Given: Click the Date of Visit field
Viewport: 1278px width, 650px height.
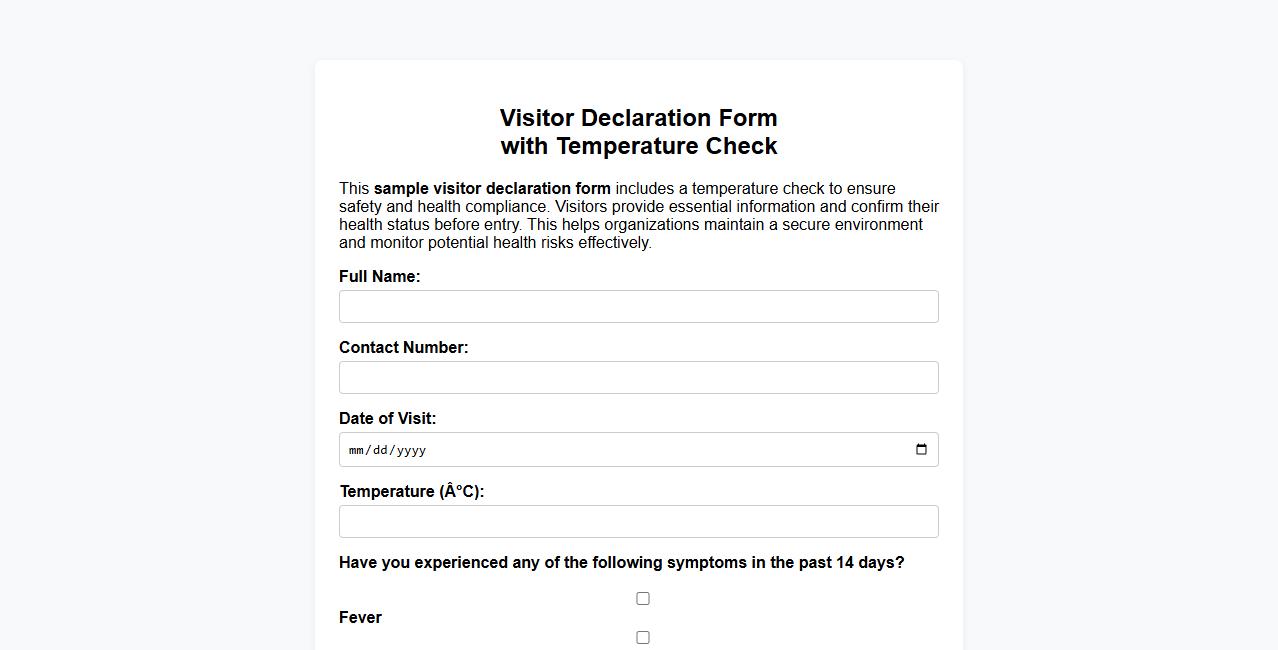Looking at the screenshot, I should 600,449.
